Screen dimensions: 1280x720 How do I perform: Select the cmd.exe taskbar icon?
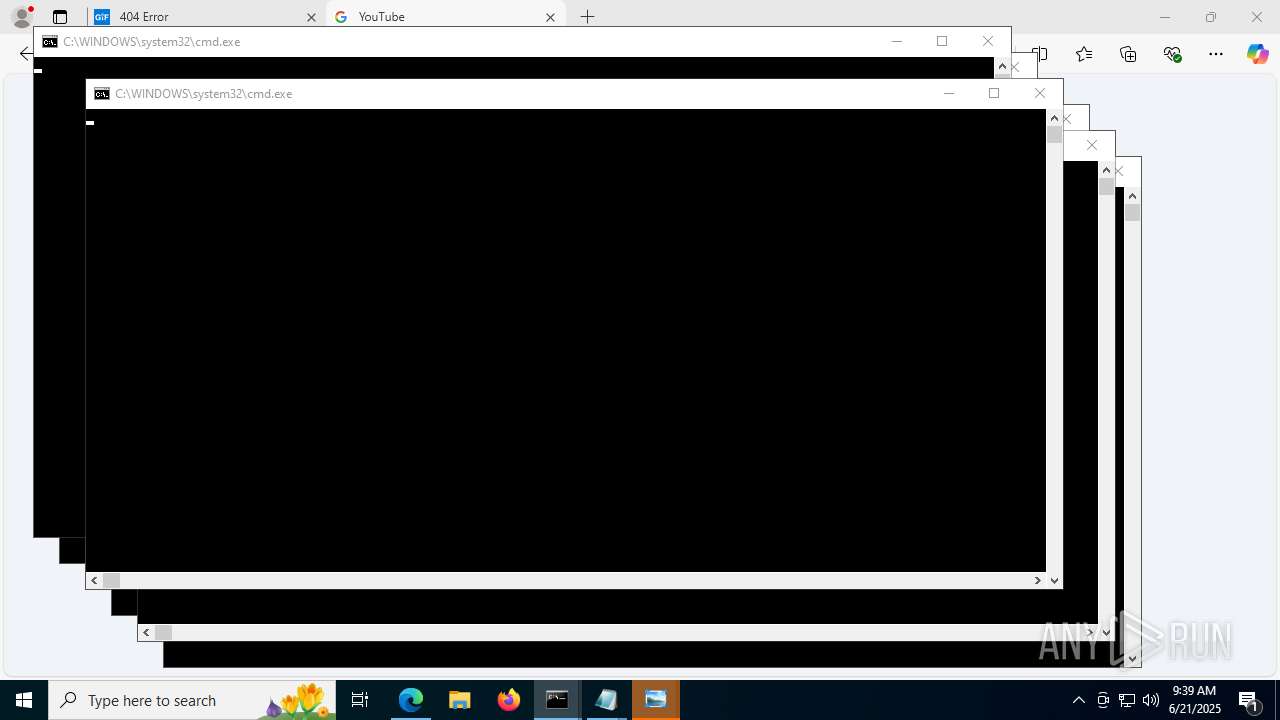pos(557,700)
